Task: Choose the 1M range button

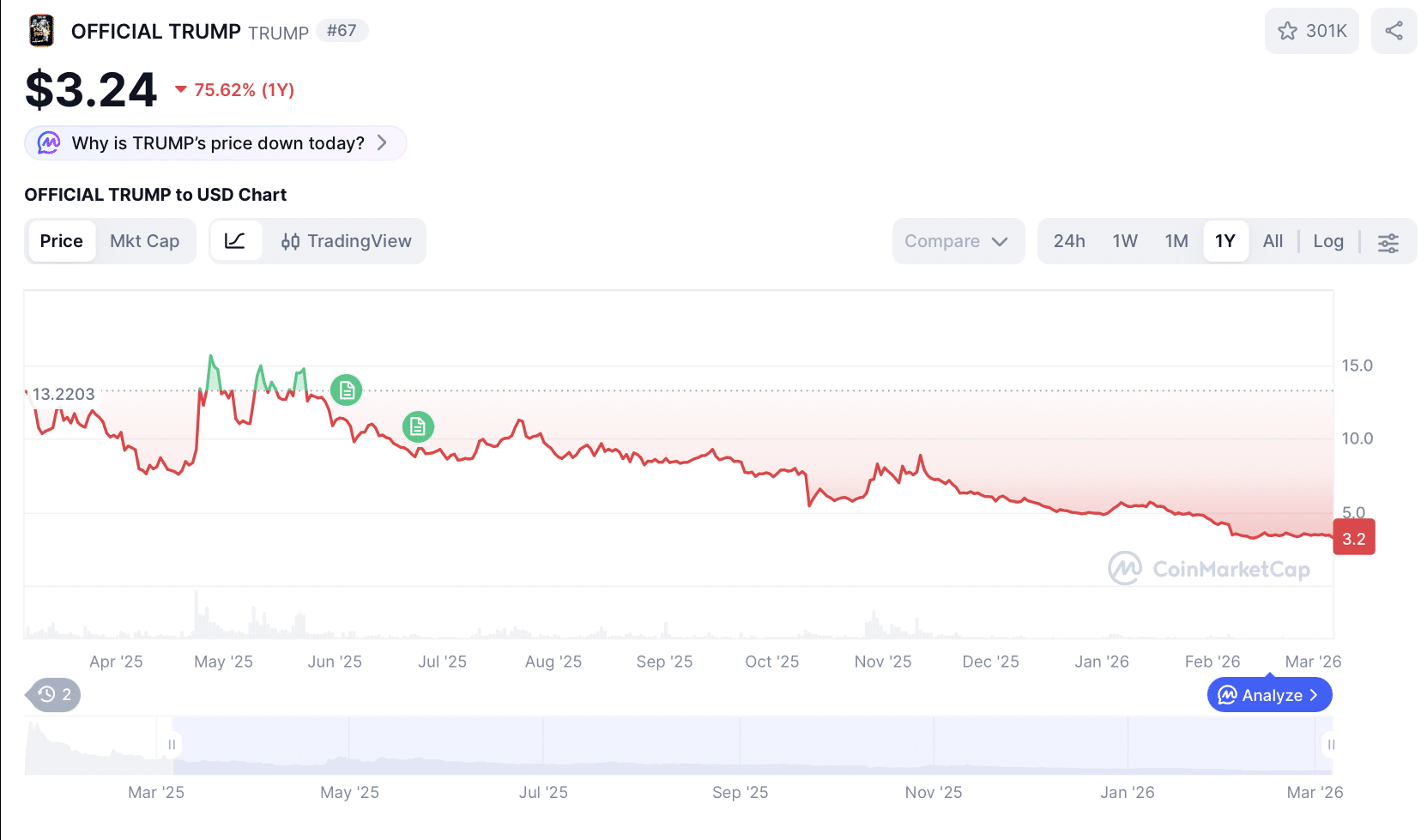Action: click(x=1176, y=241)
